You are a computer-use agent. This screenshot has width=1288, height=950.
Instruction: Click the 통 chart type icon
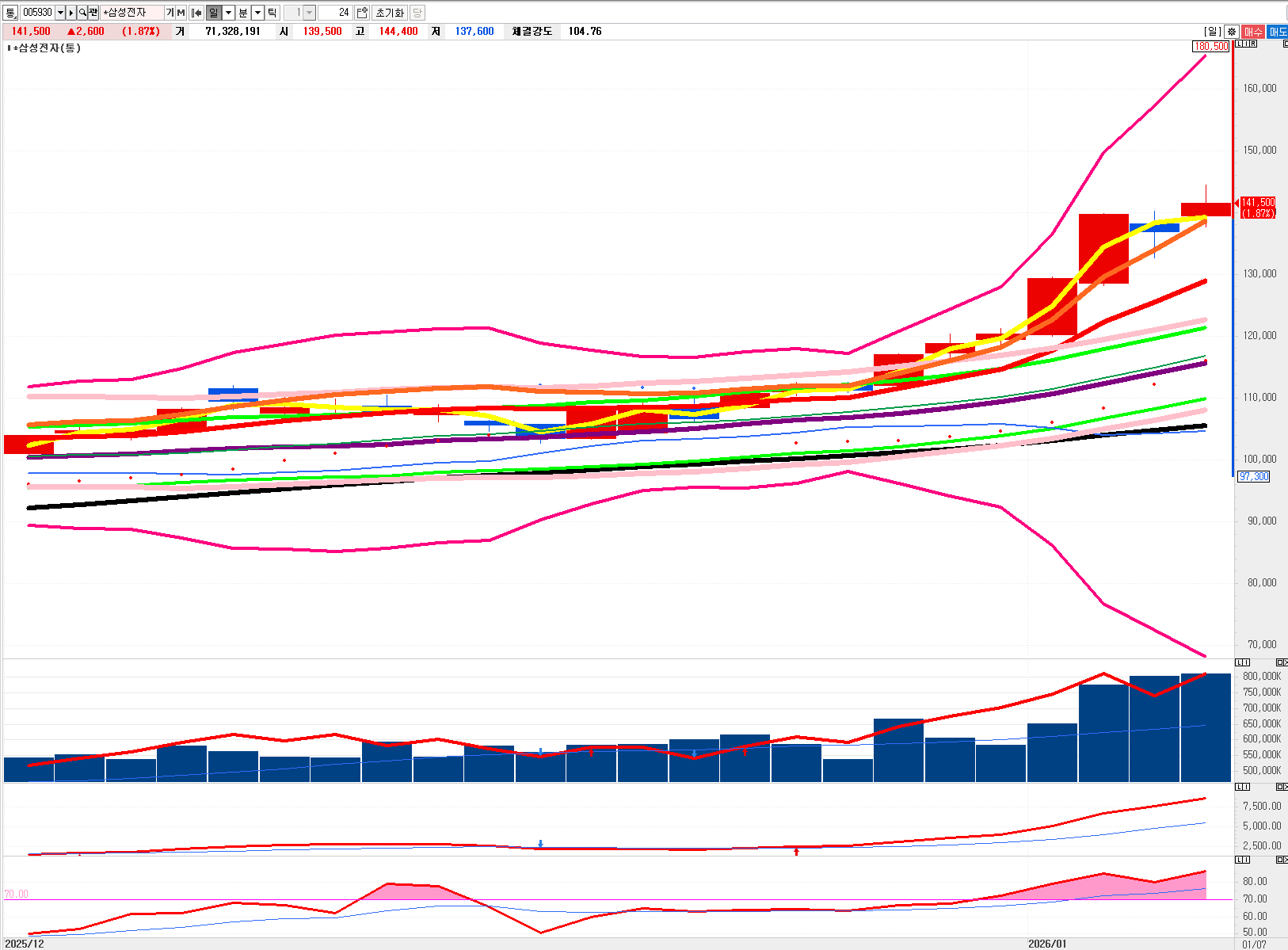(x=10, y=13)
